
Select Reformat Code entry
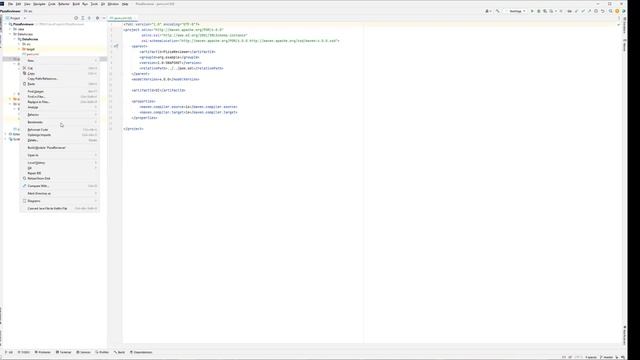coord(60,129)
